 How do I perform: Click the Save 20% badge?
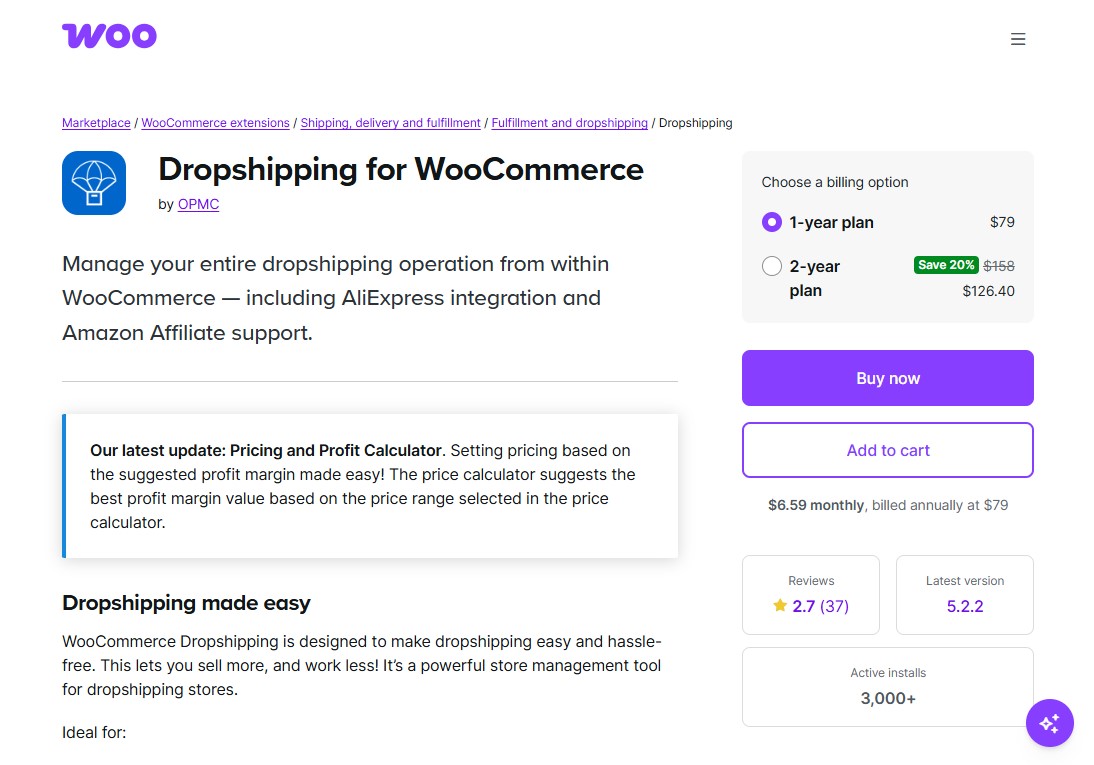945,265
